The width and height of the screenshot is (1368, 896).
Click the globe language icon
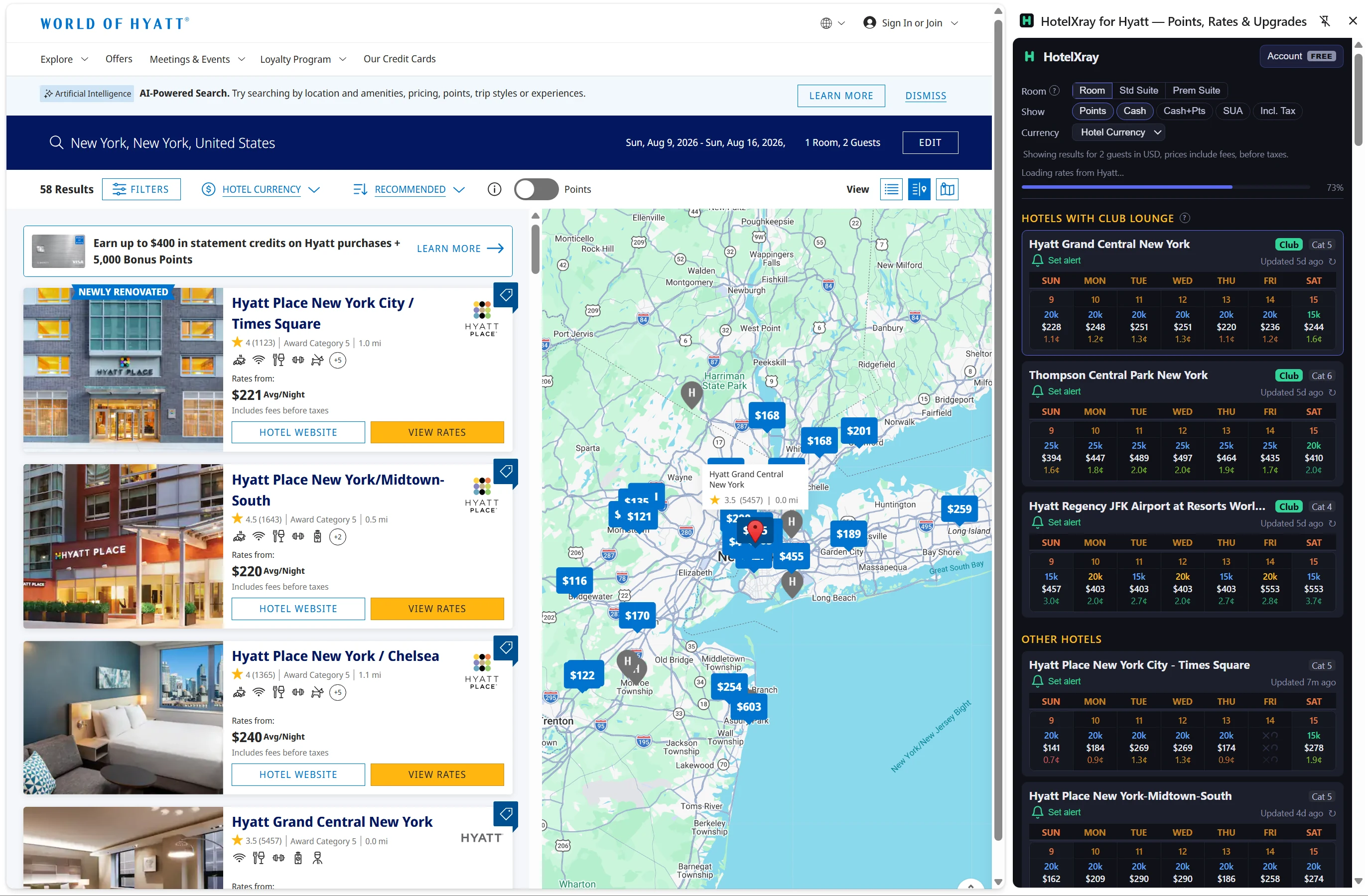coord(826,23)
